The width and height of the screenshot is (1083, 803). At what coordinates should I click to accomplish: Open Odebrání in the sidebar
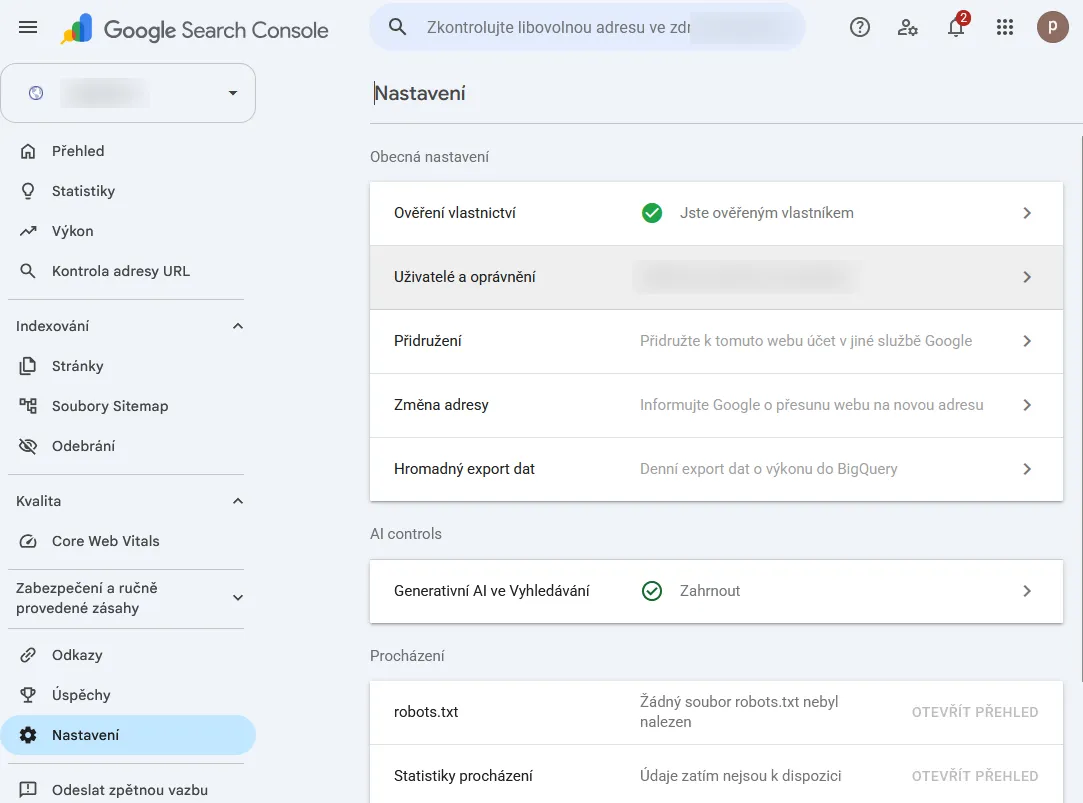[x=128, y=446]
